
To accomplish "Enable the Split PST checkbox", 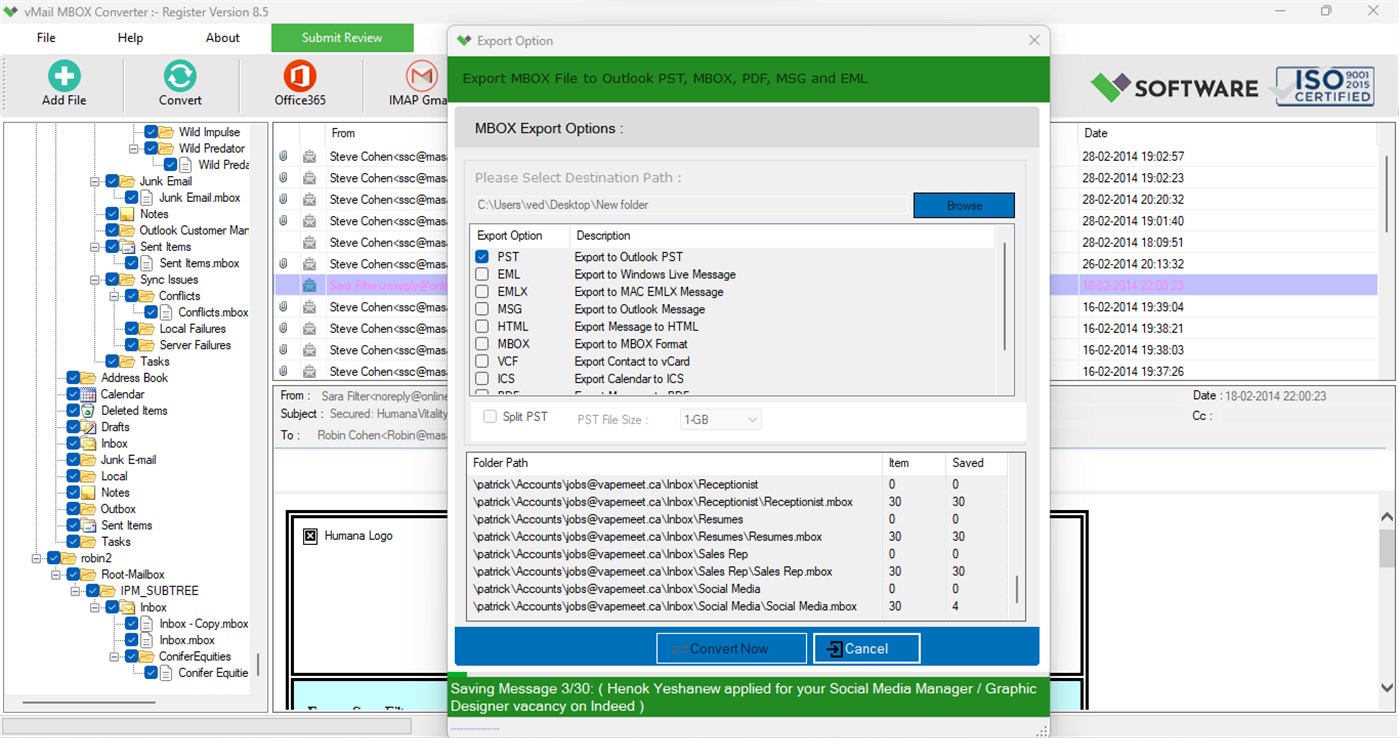I will [x=489, y=416].
